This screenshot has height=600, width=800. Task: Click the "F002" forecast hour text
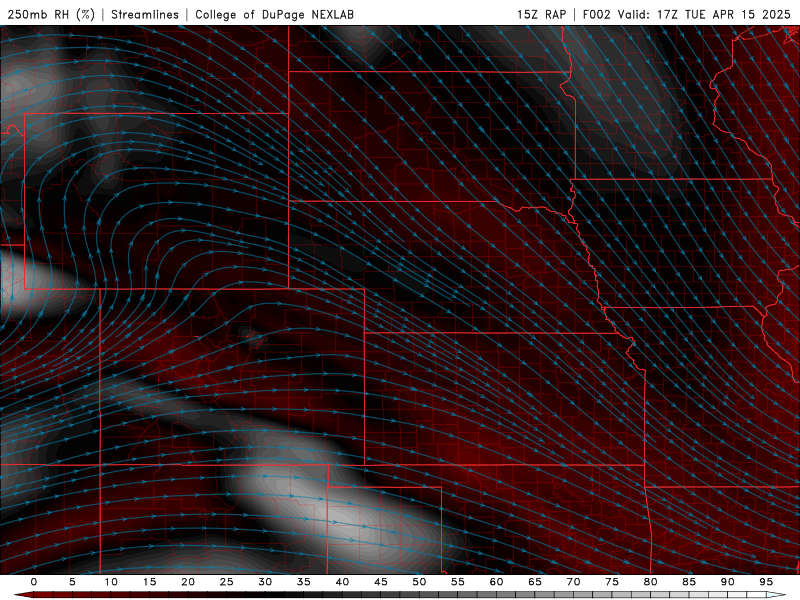pyautogui.click(x=596, y=14)
